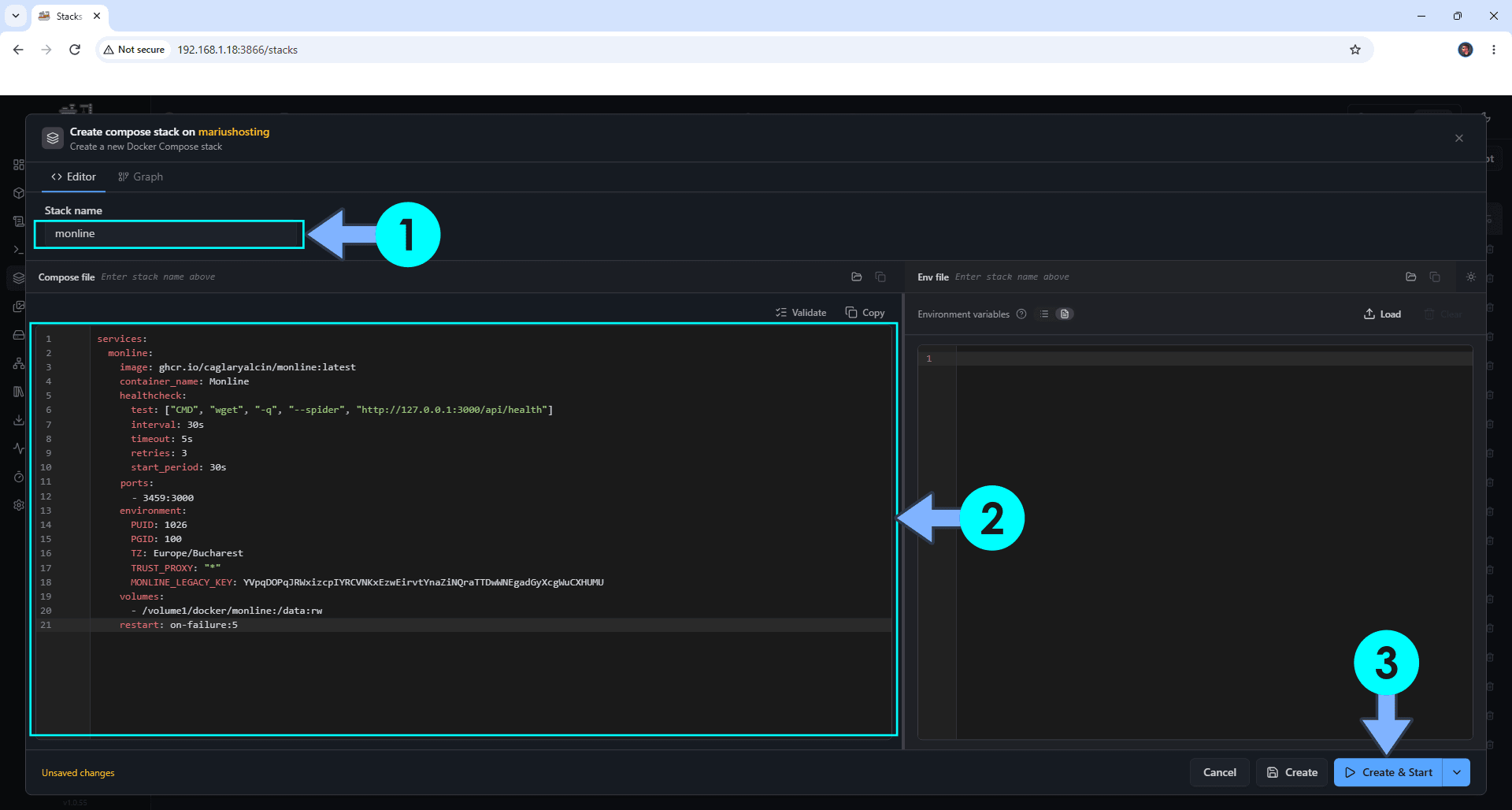Open the download icon in sidebar
This screenshot has height=810, width=1512.
pos(19,420)
